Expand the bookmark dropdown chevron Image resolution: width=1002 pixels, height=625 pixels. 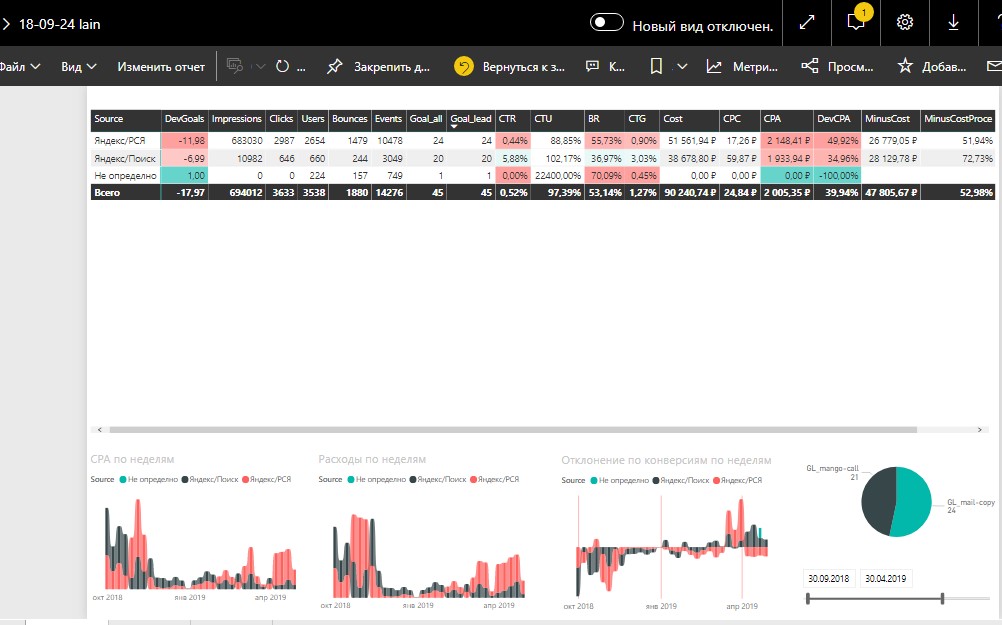click(x=682, y=66)
